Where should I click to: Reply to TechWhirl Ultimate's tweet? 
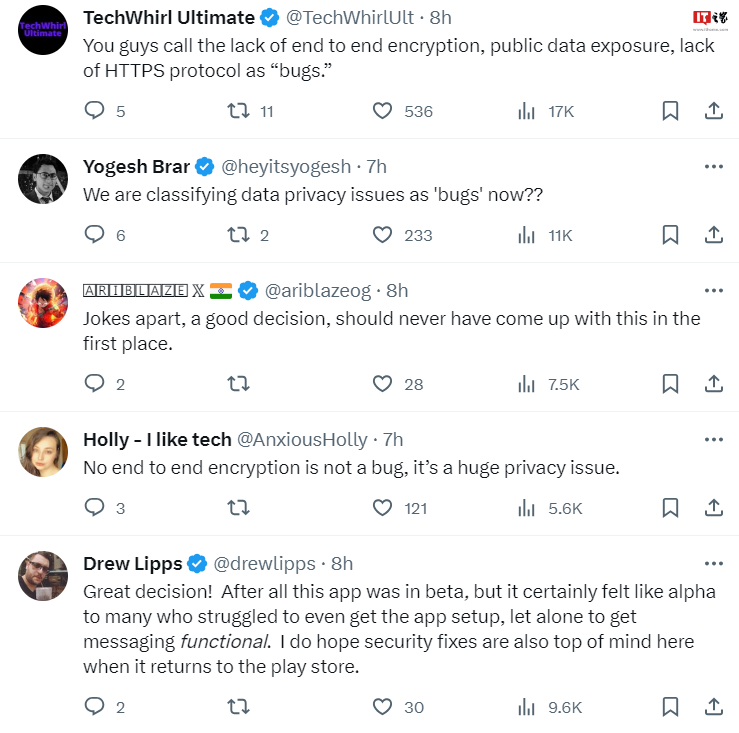[94, 111]
